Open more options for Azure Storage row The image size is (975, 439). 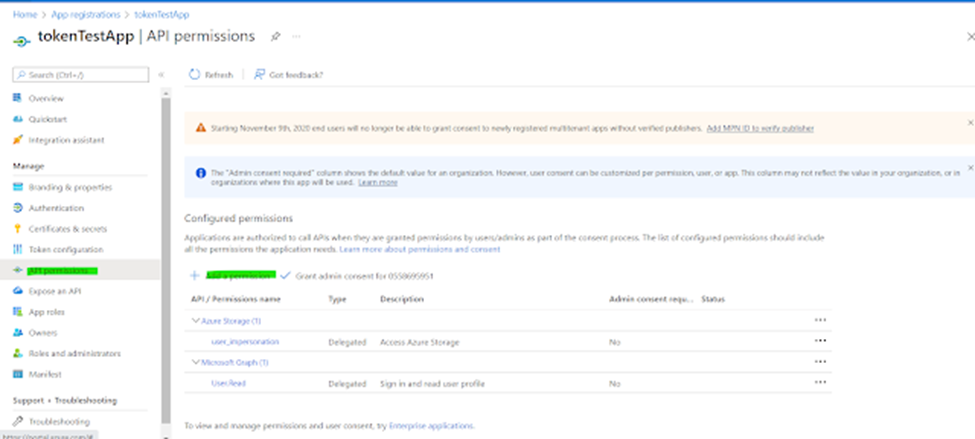[820, 320]
